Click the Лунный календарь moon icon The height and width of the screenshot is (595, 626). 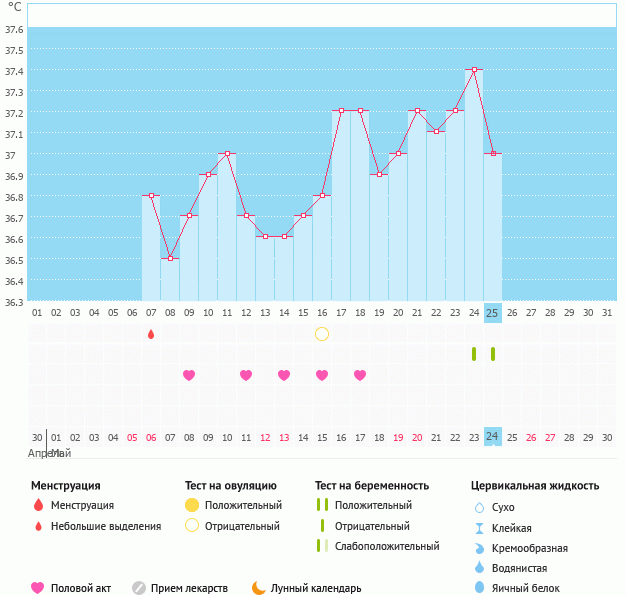pos(259,588)
